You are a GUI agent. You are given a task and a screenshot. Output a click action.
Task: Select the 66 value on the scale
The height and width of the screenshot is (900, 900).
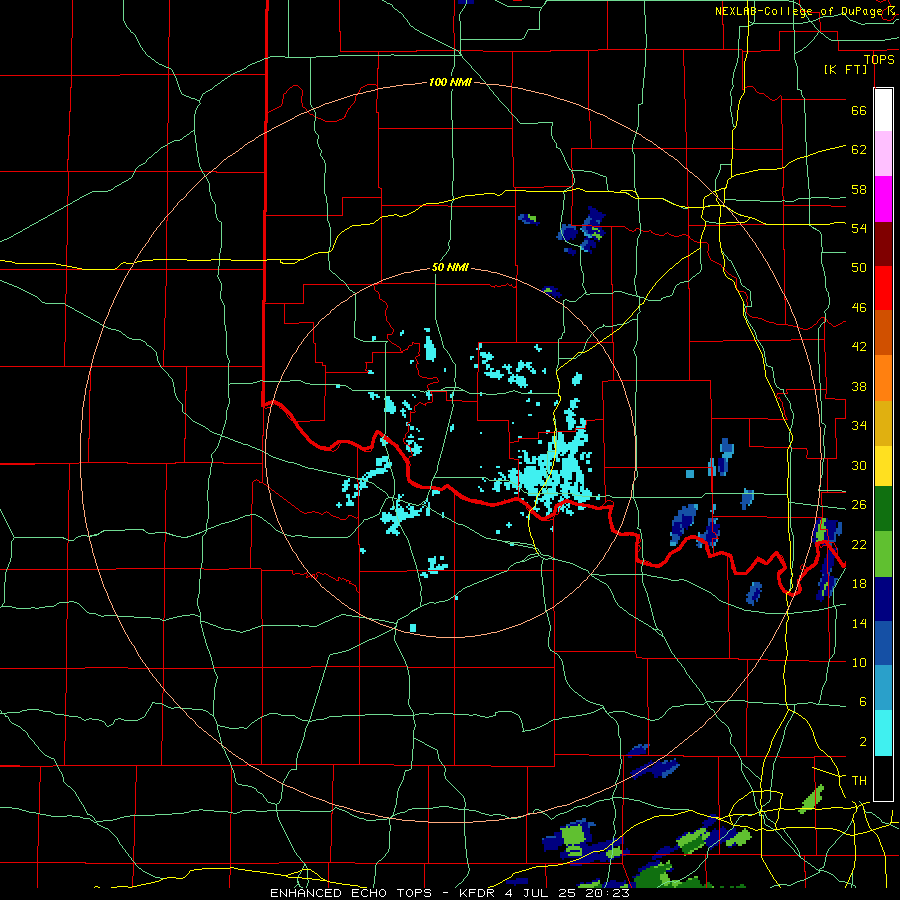[x=859, y=110]
